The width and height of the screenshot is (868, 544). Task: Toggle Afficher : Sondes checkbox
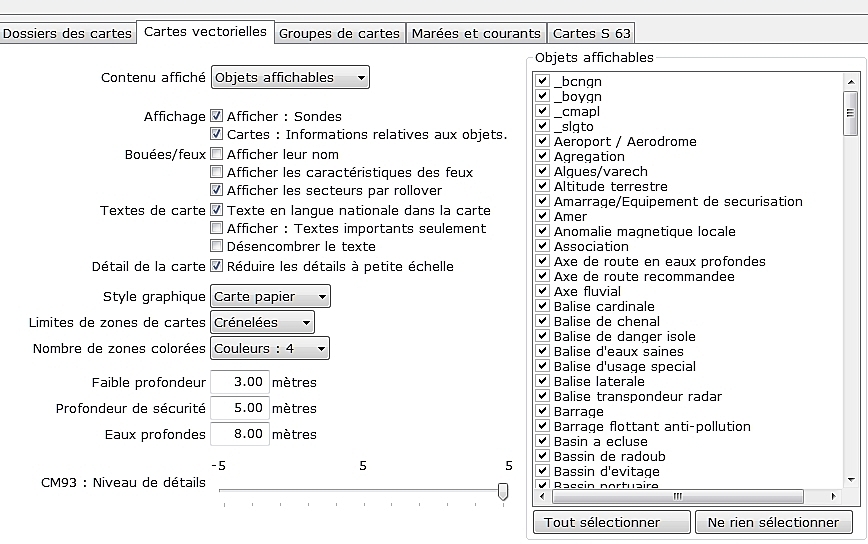(216, 116)
